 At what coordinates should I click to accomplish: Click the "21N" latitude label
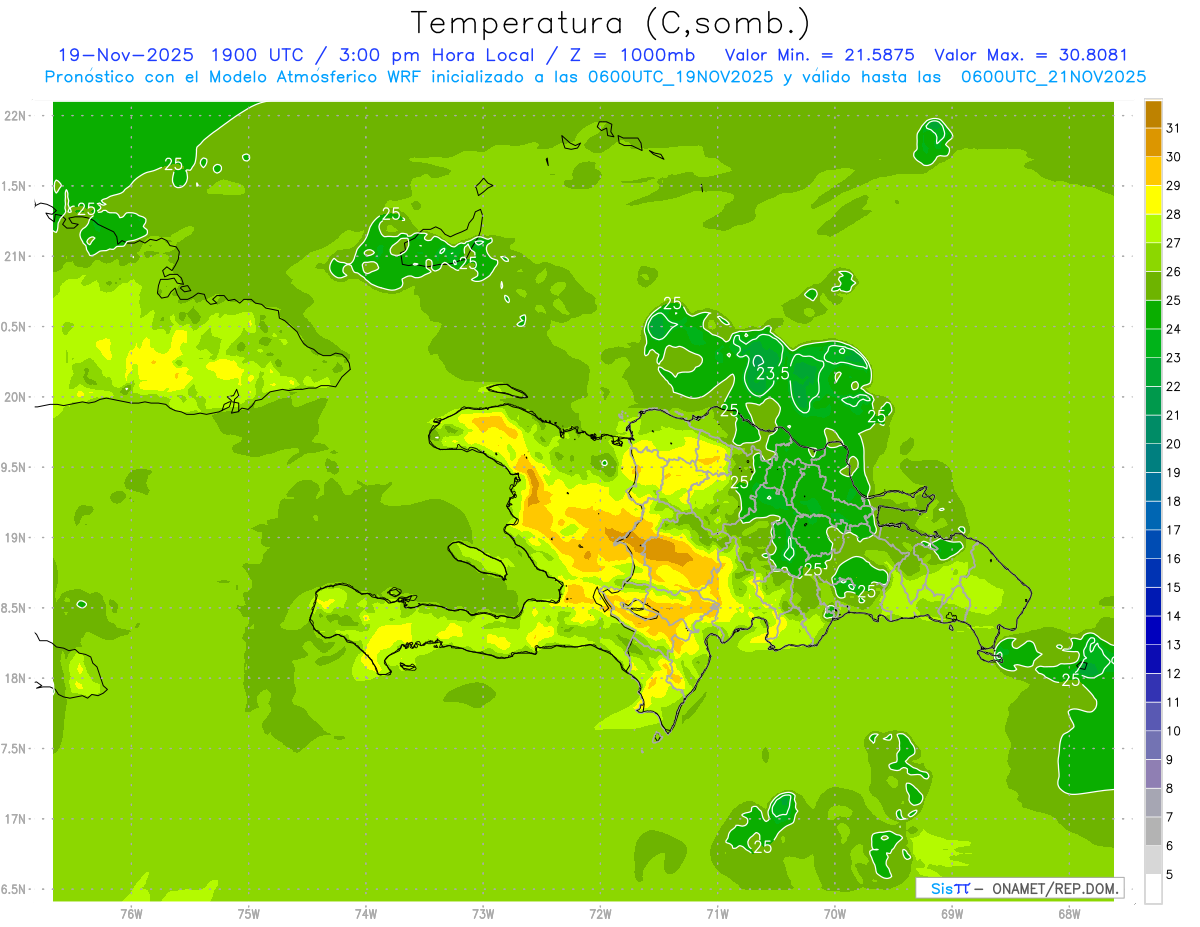point(15,256)
